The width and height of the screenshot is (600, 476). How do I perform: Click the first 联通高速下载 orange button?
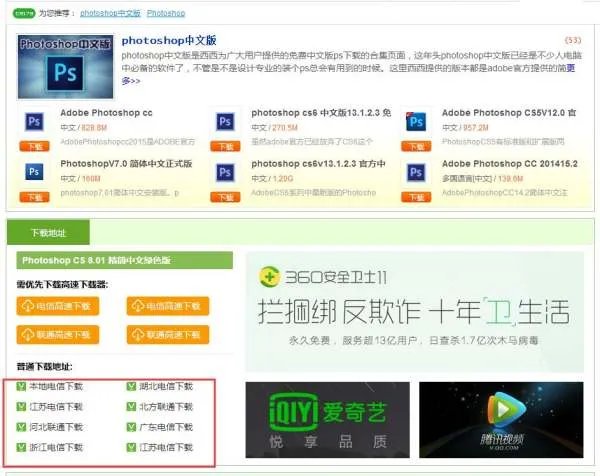coord(58,335)
